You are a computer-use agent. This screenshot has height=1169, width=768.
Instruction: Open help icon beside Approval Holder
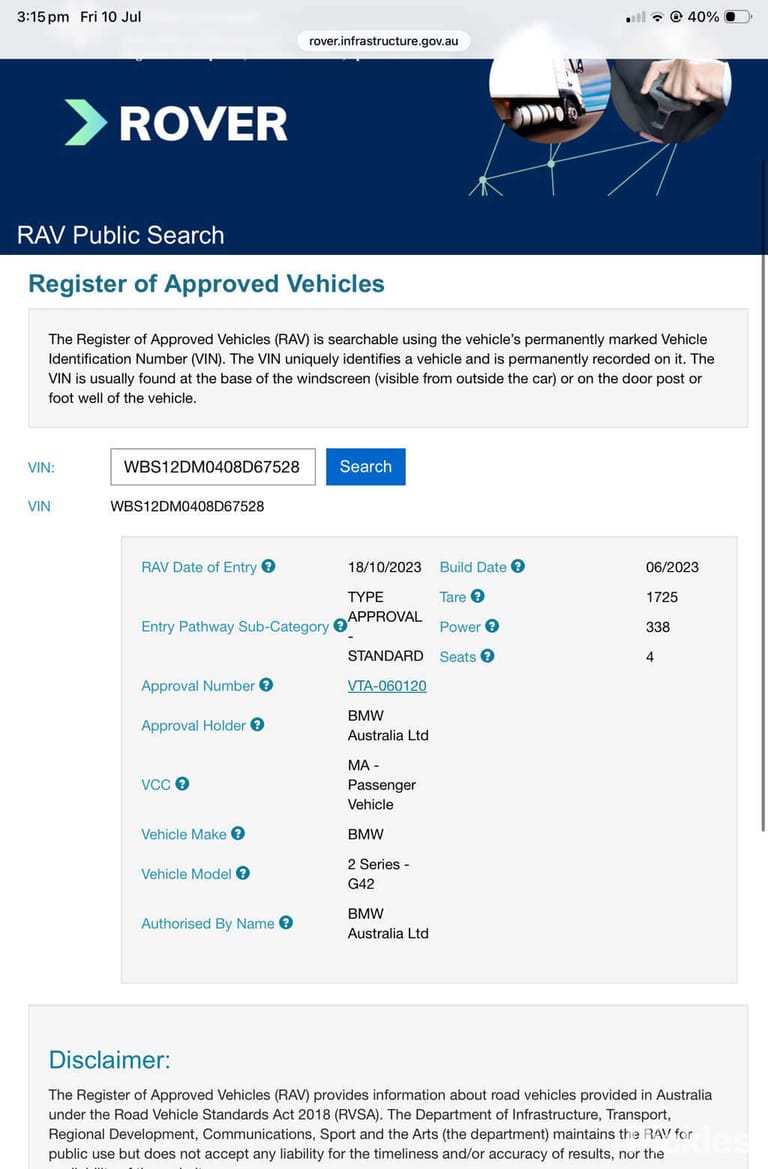point(257,725)
